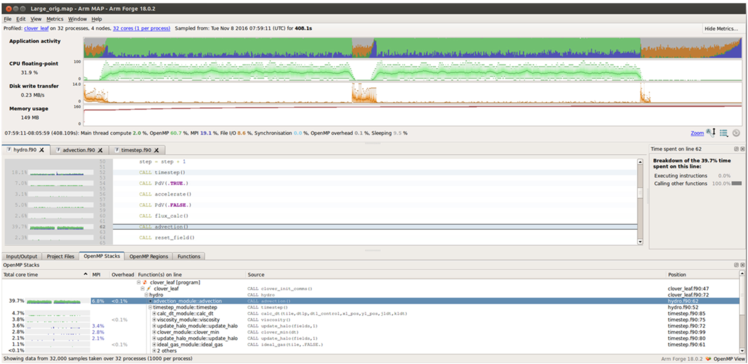Screen dimensions: 748x364
Task: Open the Edit menu
Action: [x=21, y=19]
